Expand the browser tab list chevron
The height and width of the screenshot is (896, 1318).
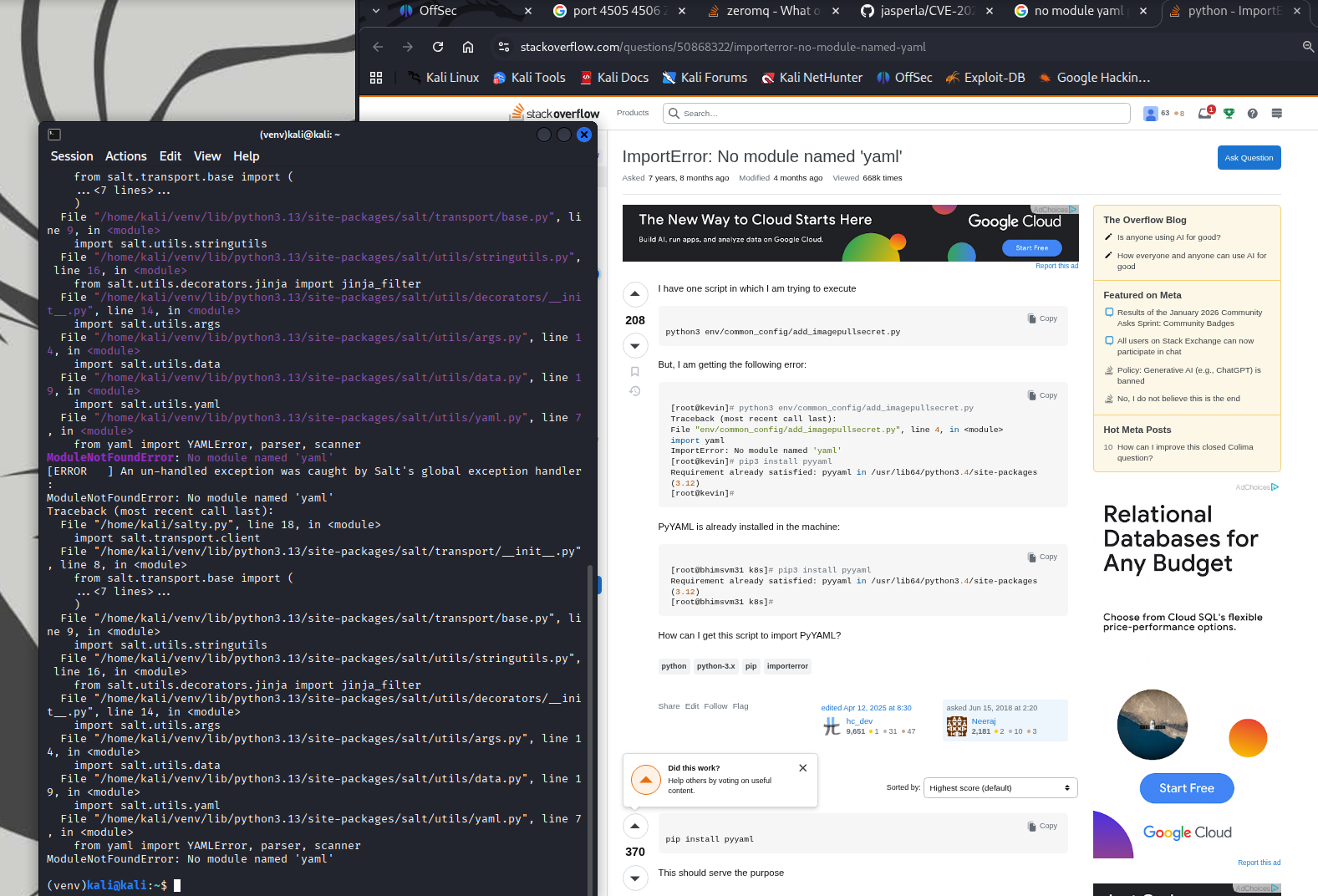pyautogui.click(x=376, y=11)
